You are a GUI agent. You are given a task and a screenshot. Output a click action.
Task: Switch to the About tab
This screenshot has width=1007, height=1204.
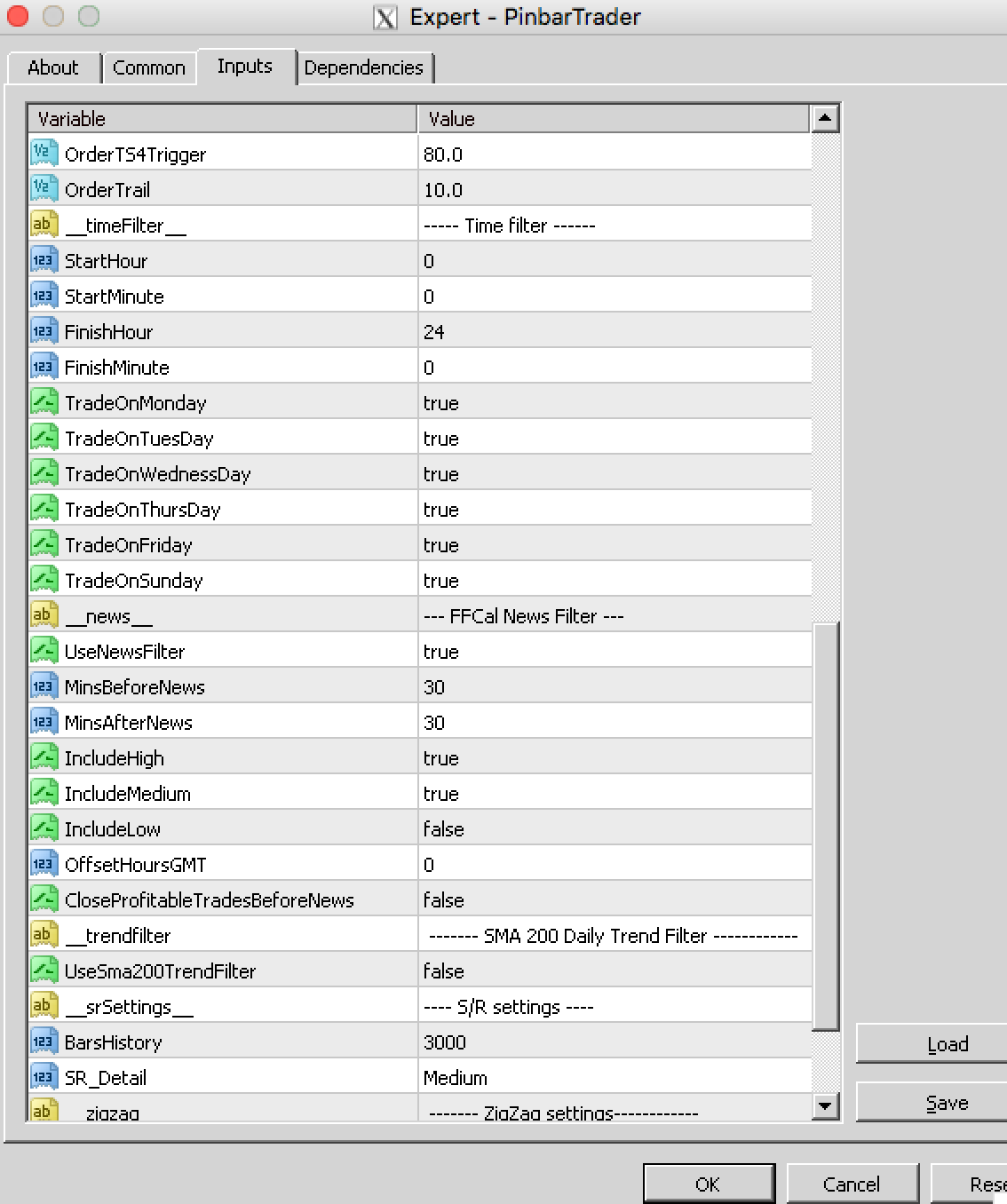[x=53, y=67]
